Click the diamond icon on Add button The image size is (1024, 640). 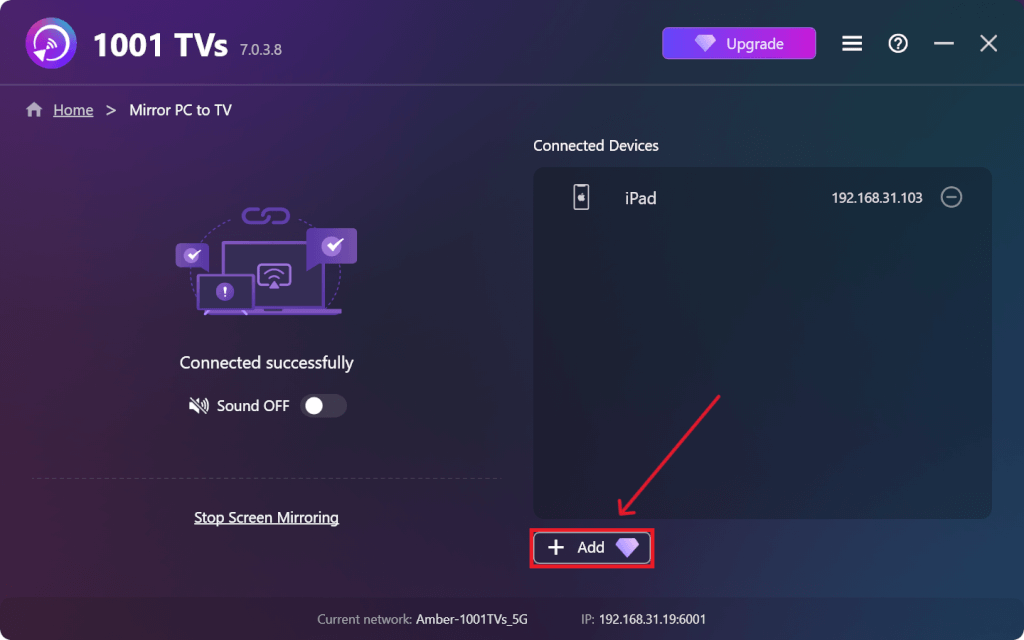pyautogui.click(x=627, y=547)
